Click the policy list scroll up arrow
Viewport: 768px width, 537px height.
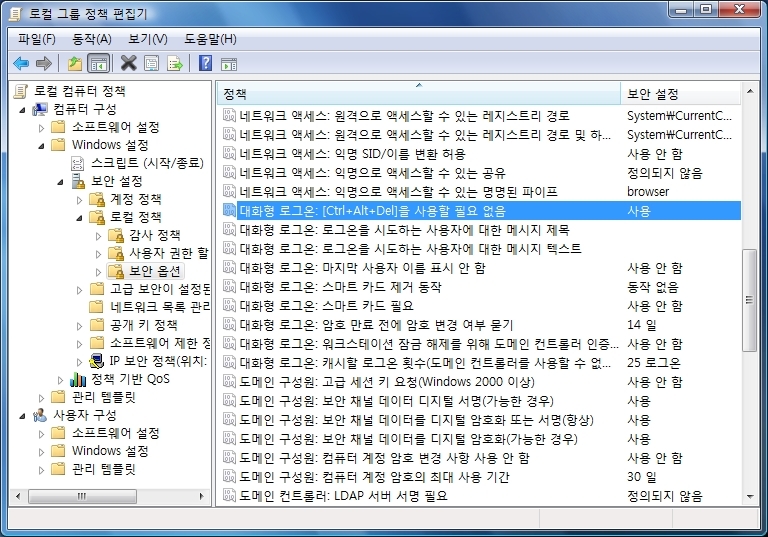point(749,91)
